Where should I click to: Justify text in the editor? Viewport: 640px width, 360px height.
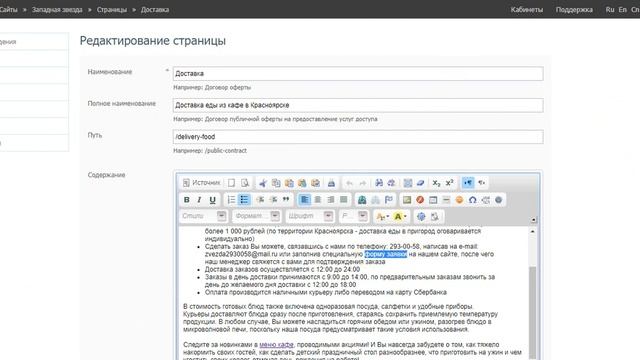point(344,200)
